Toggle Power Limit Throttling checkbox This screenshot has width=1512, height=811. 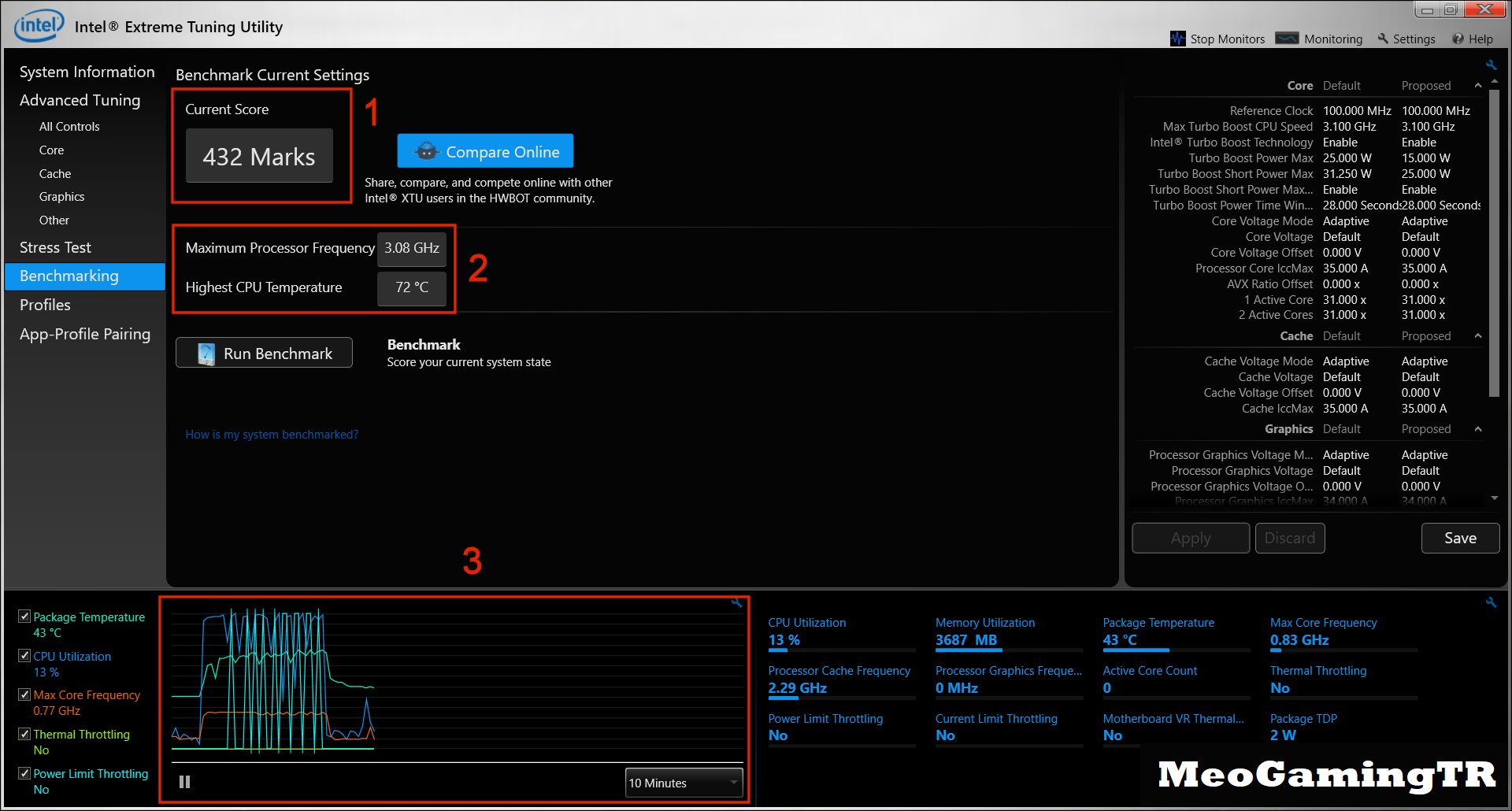24,773
